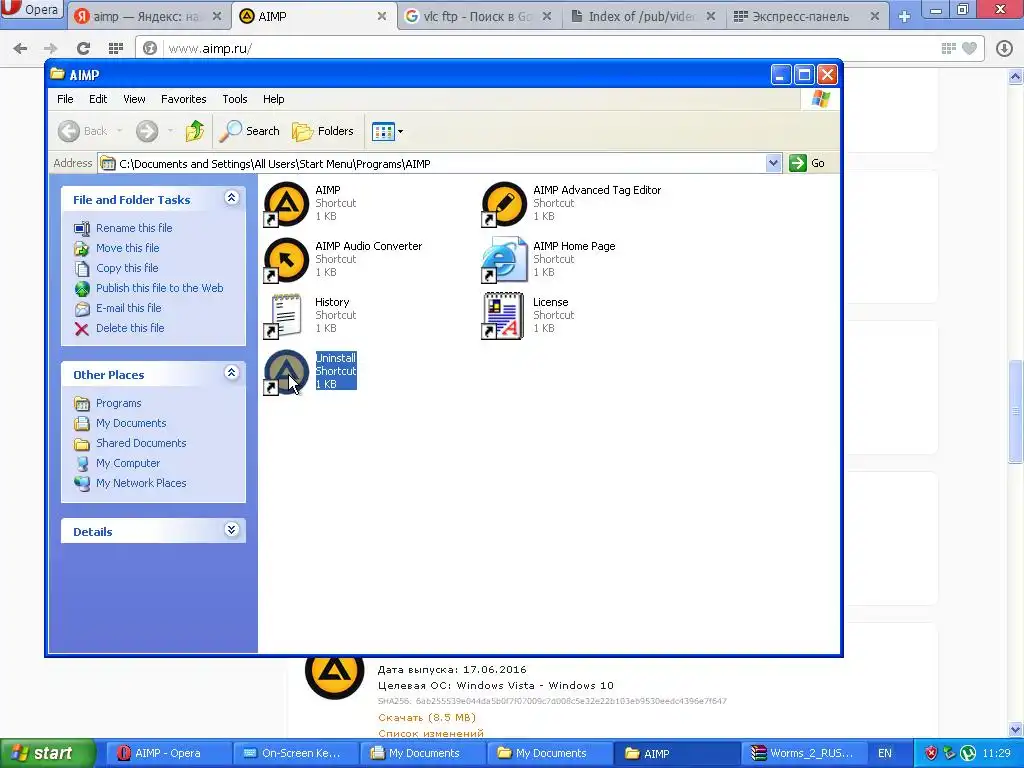Open Shared Documents under Other Places
The image size is (1024, 768).
click(x=141, y=443)
